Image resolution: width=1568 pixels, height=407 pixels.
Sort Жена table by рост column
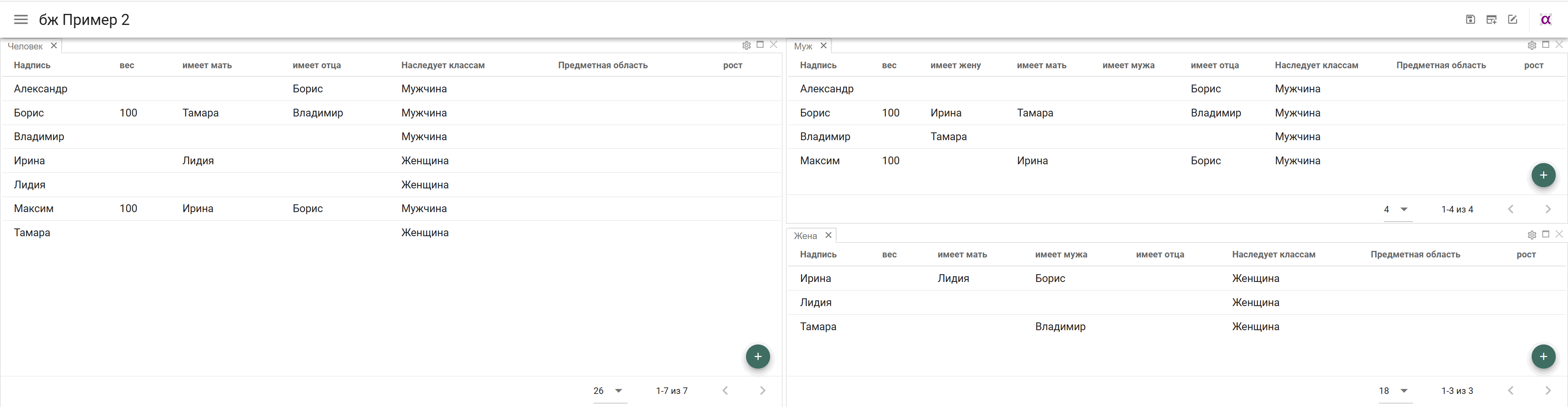click(1526, 255)
